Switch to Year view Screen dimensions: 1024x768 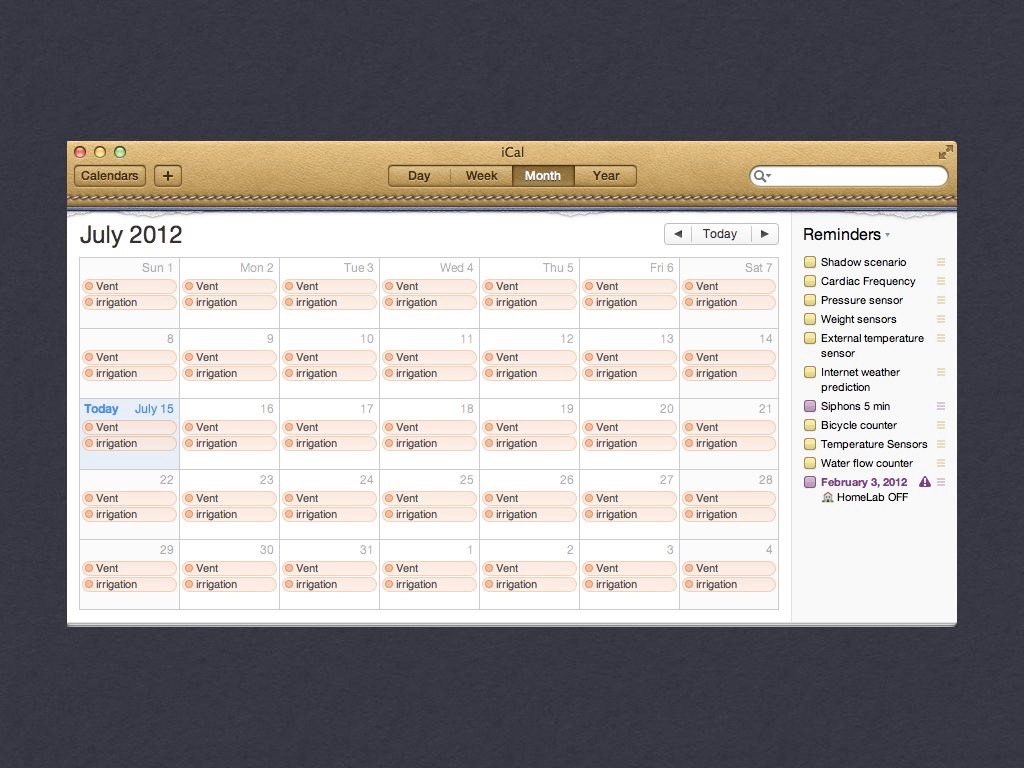[x=606, y=176]
